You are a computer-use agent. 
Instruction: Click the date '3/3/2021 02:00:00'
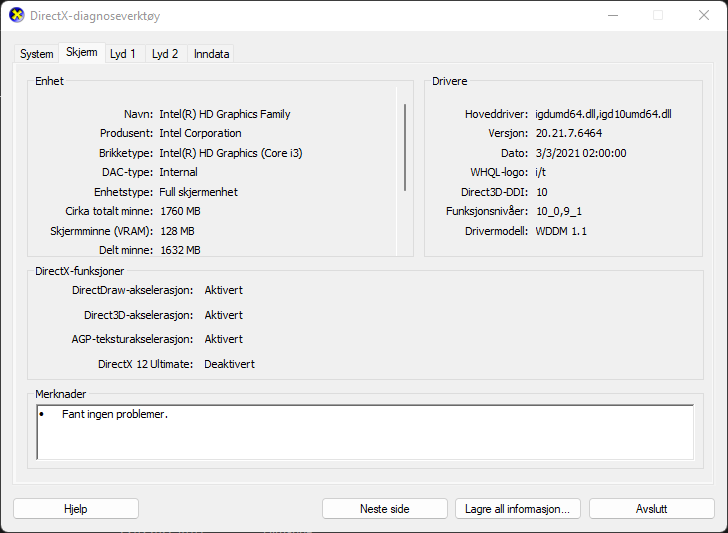(x=581, y=153)
